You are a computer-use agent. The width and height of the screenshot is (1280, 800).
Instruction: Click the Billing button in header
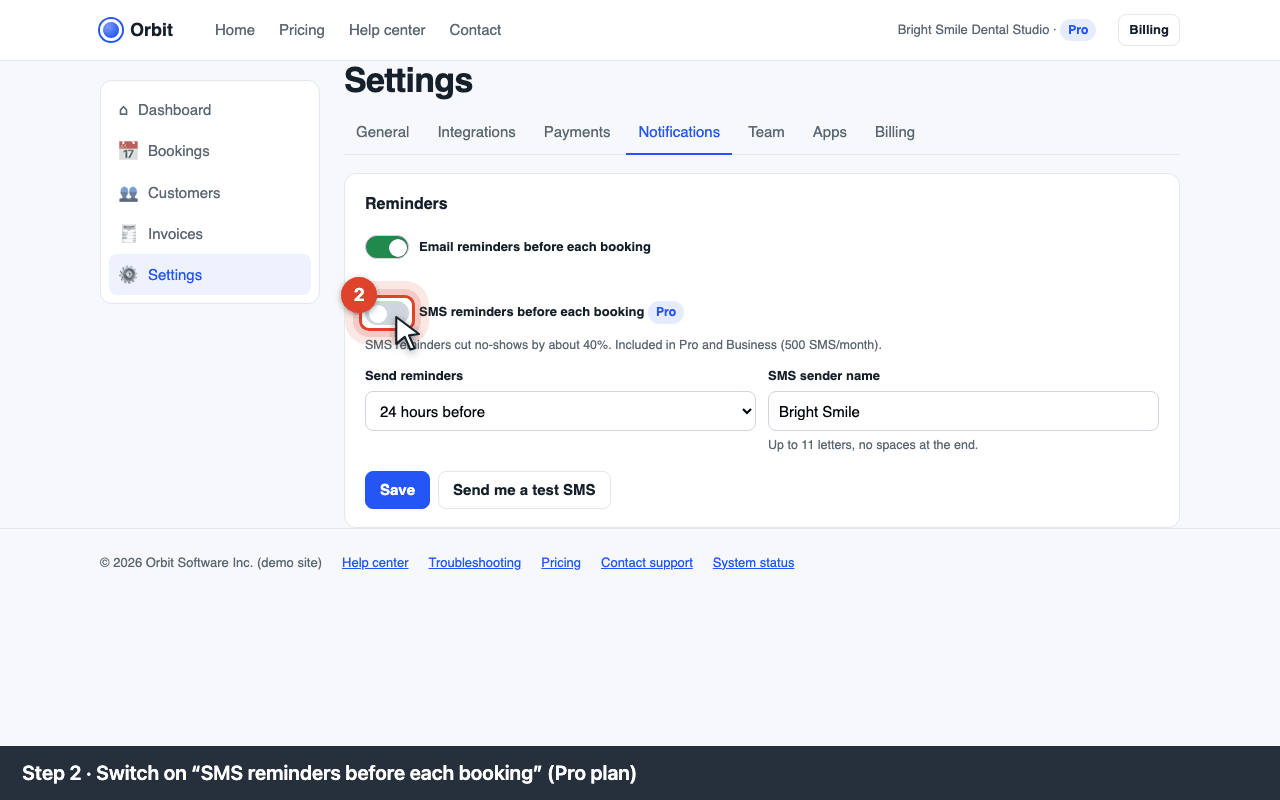pyautogui.click(x=1149, y=30)
